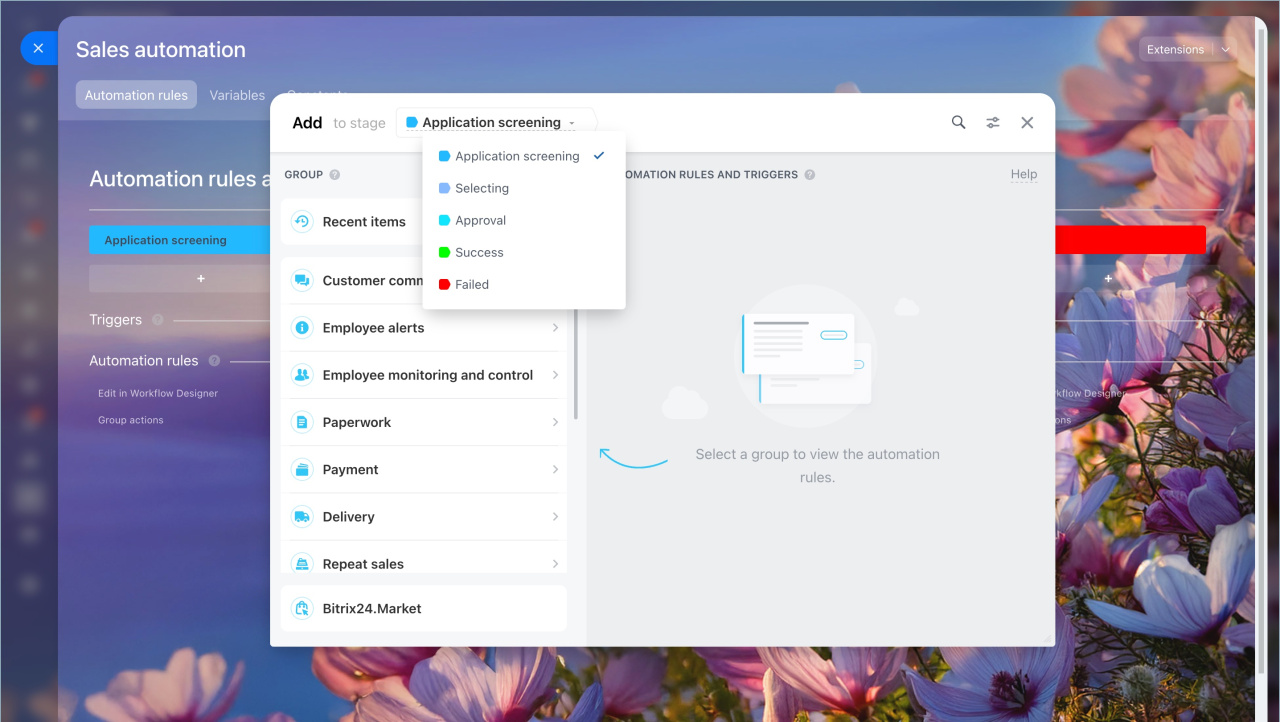Switch to the Automation rules tab

pyautogui.click(x=136, y=95)
